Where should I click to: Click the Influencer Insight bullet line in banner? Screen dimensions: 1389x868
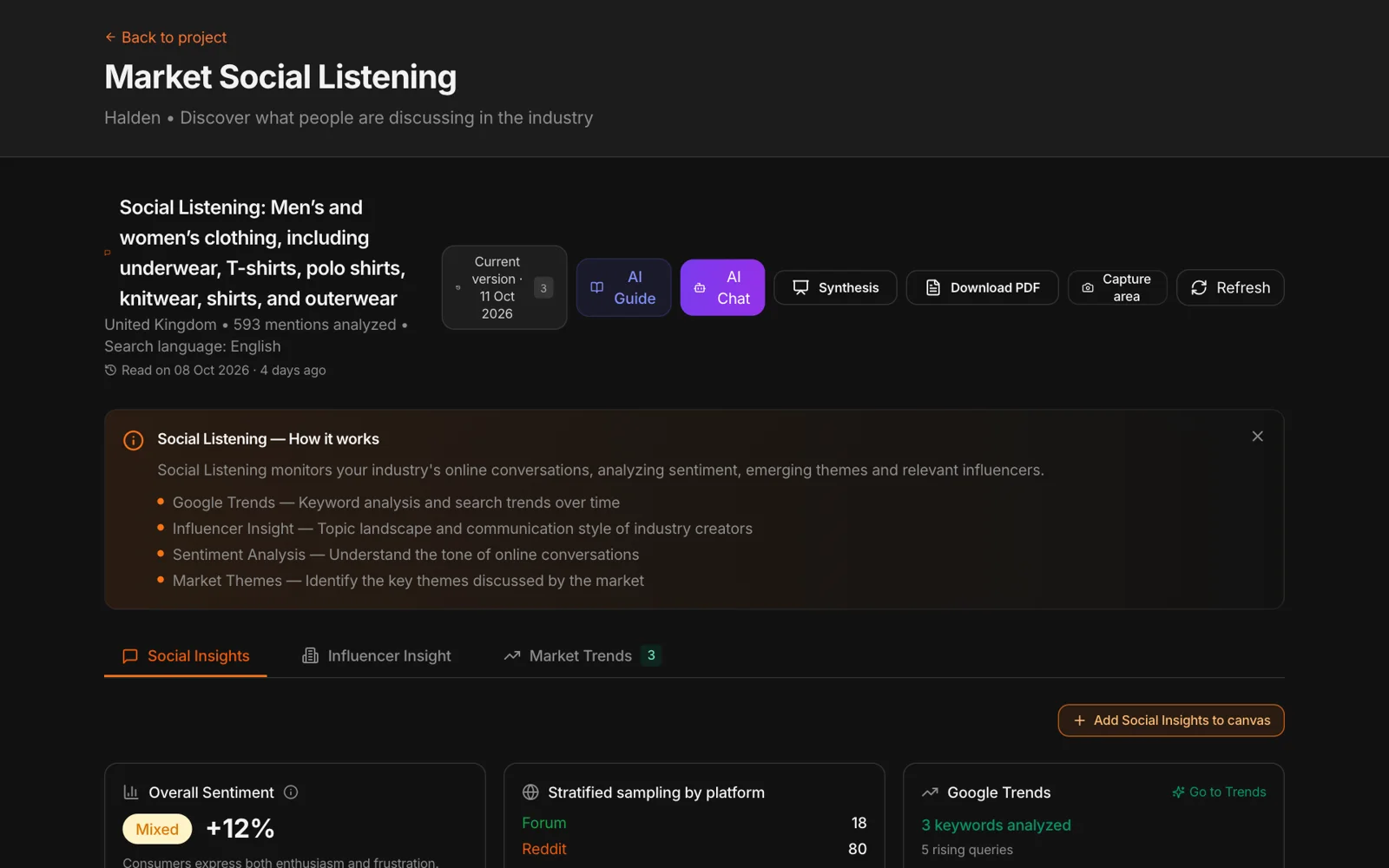click(462, 529)
